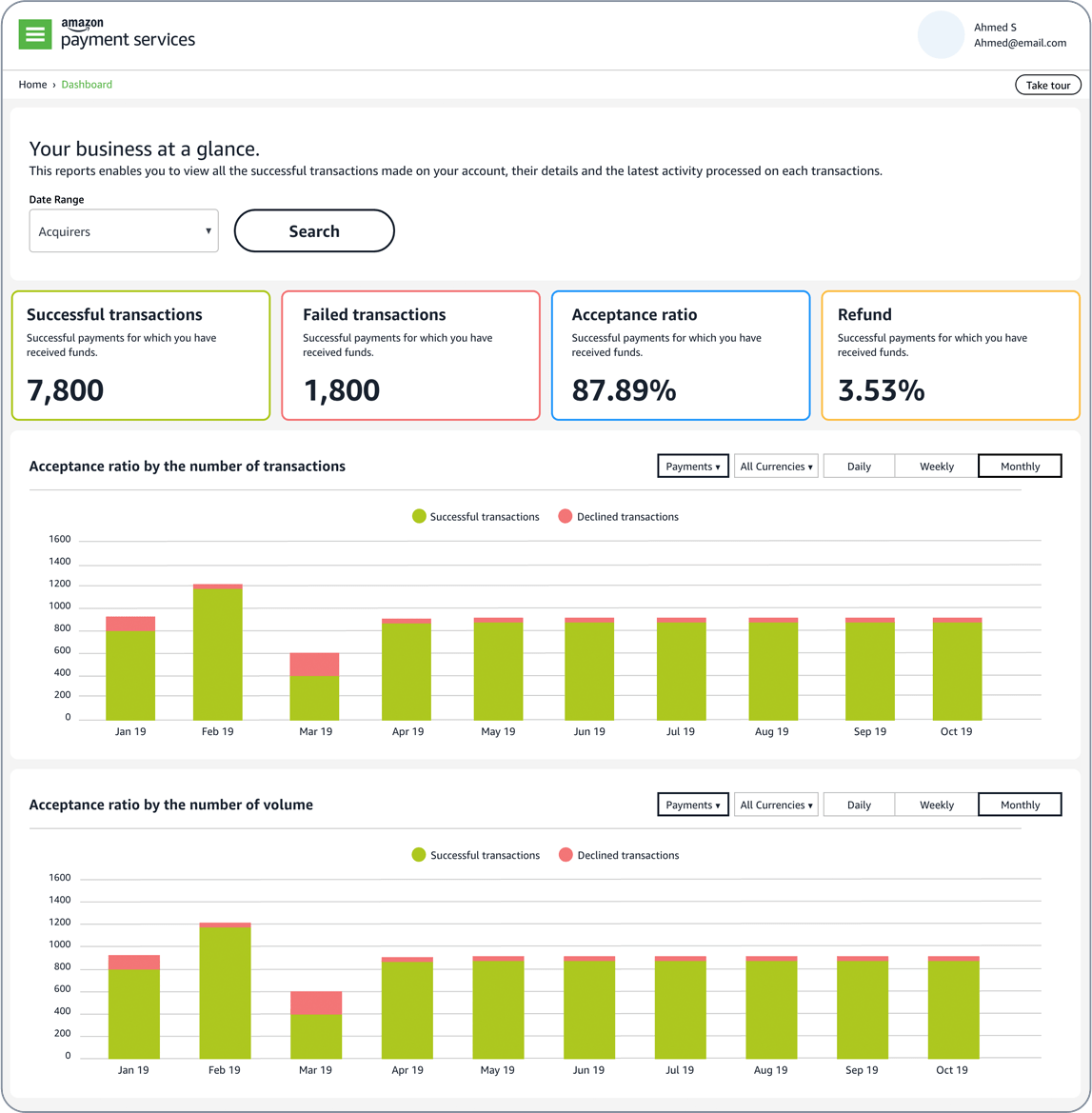The height and width of the screenshot is (1113, 1092).
Task: Open the Ahmed S profile avatar
Action: coord(941,34)
